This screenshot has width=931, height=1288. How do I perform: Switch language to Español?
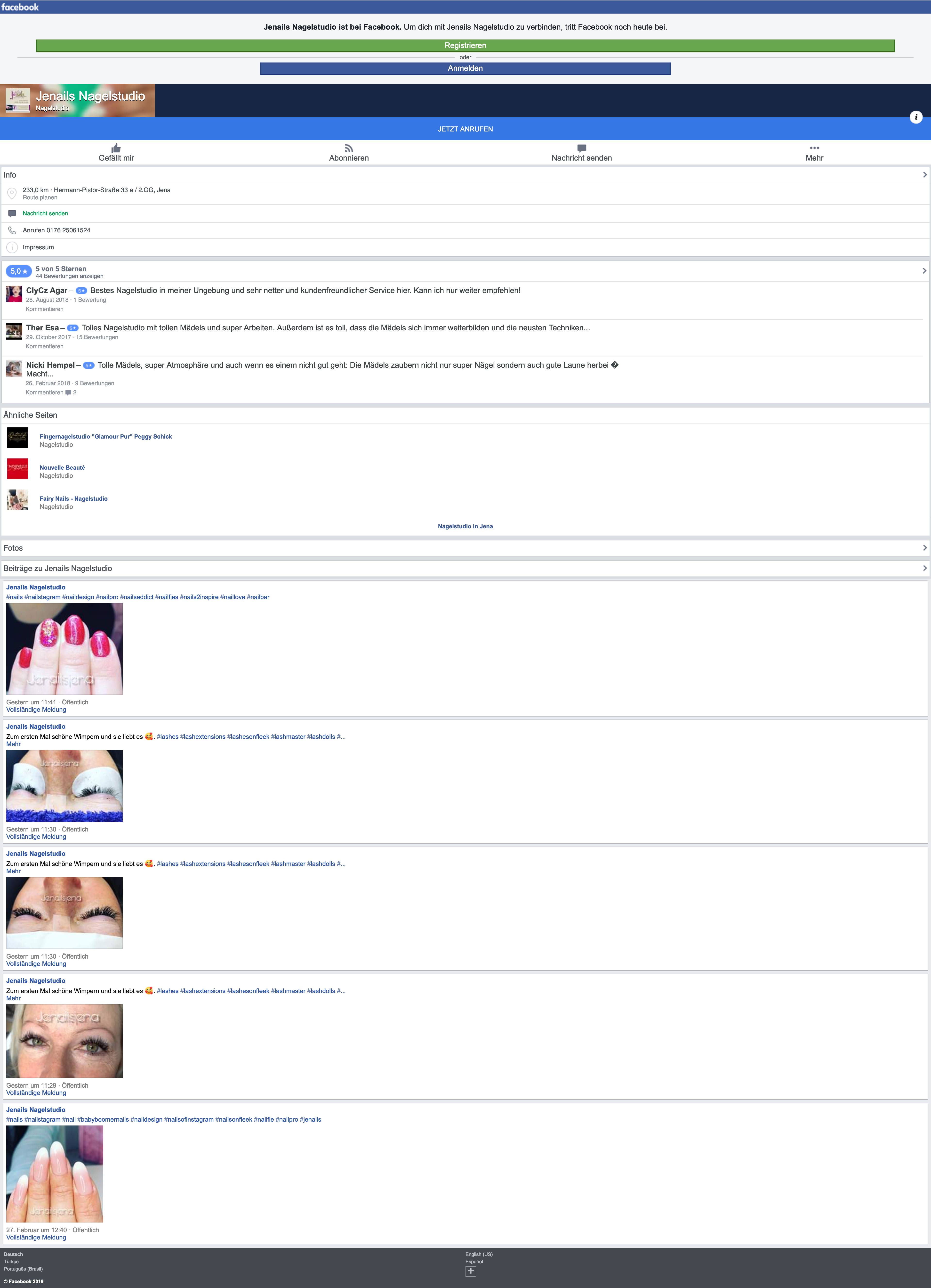pos(474,1262)
